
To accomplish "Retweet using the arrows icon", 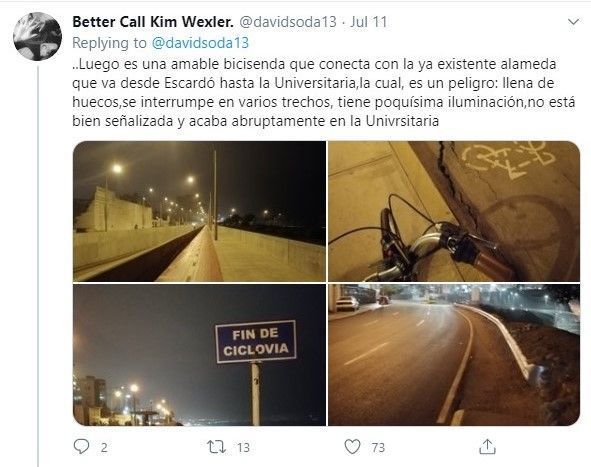I will (217, 447).
